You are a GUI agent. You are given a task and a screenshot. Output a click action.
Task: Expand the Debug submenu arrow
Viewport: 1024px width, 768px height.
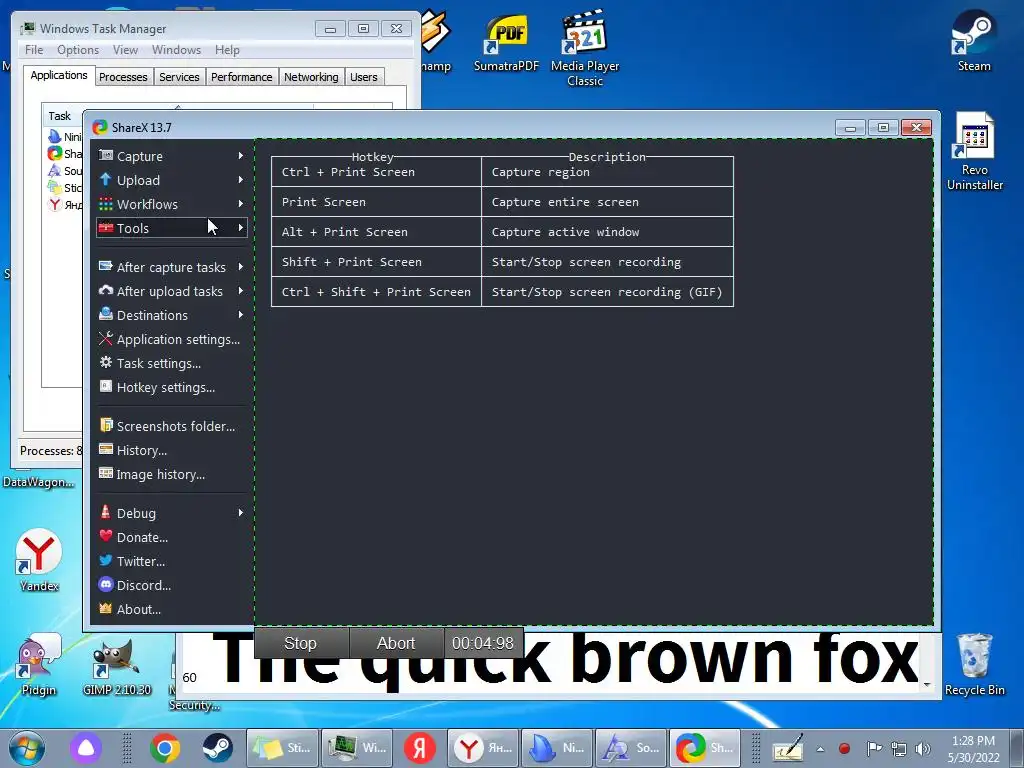[240, 513]
